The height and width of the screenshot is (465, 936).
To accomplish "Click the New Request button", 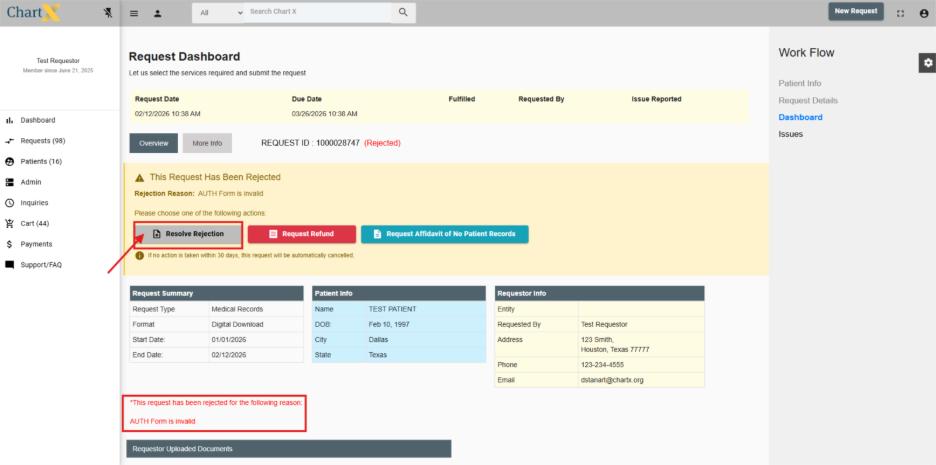I will pos(856,11).
